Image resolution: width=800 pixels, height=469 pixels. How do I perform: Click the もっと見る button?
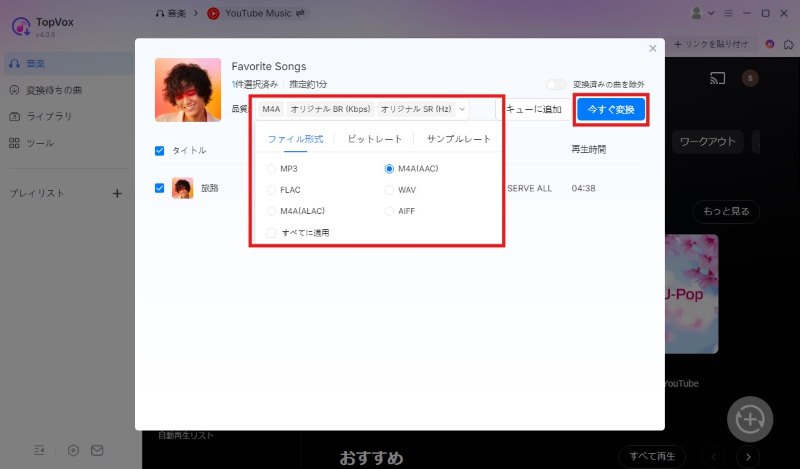pos(726,211)
